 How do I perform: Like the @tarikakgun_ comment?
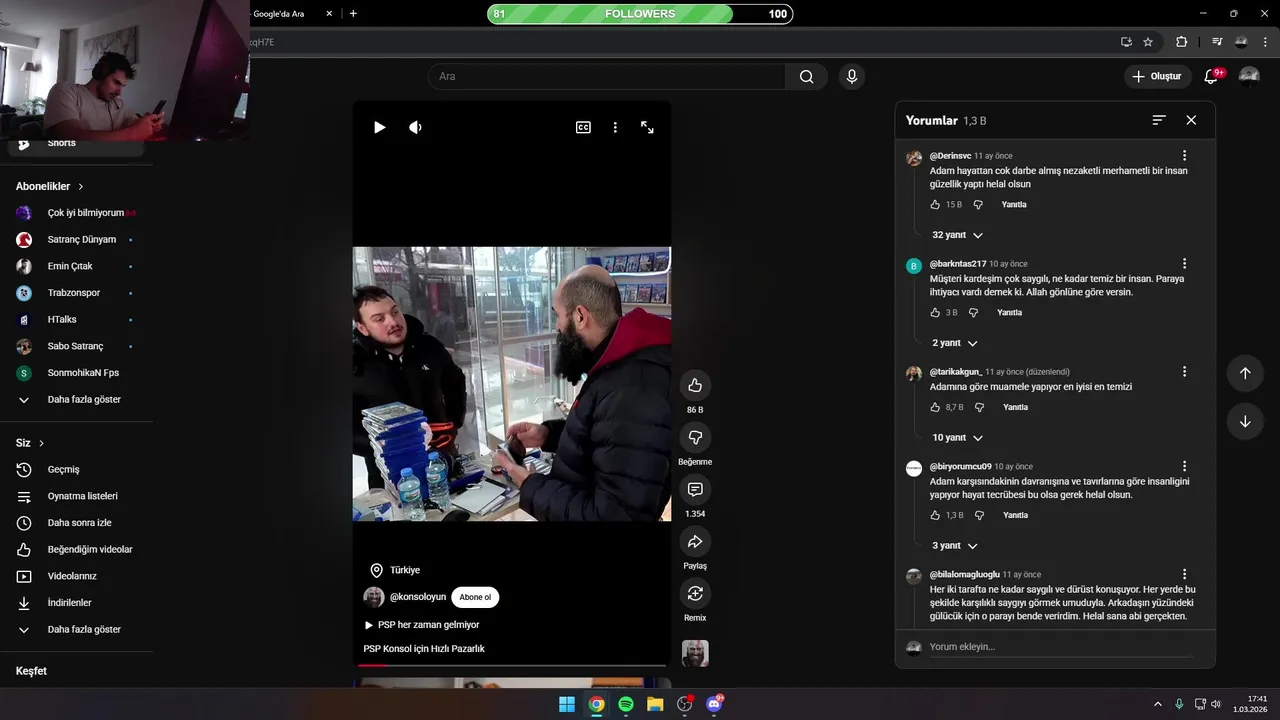coord(935,407)
